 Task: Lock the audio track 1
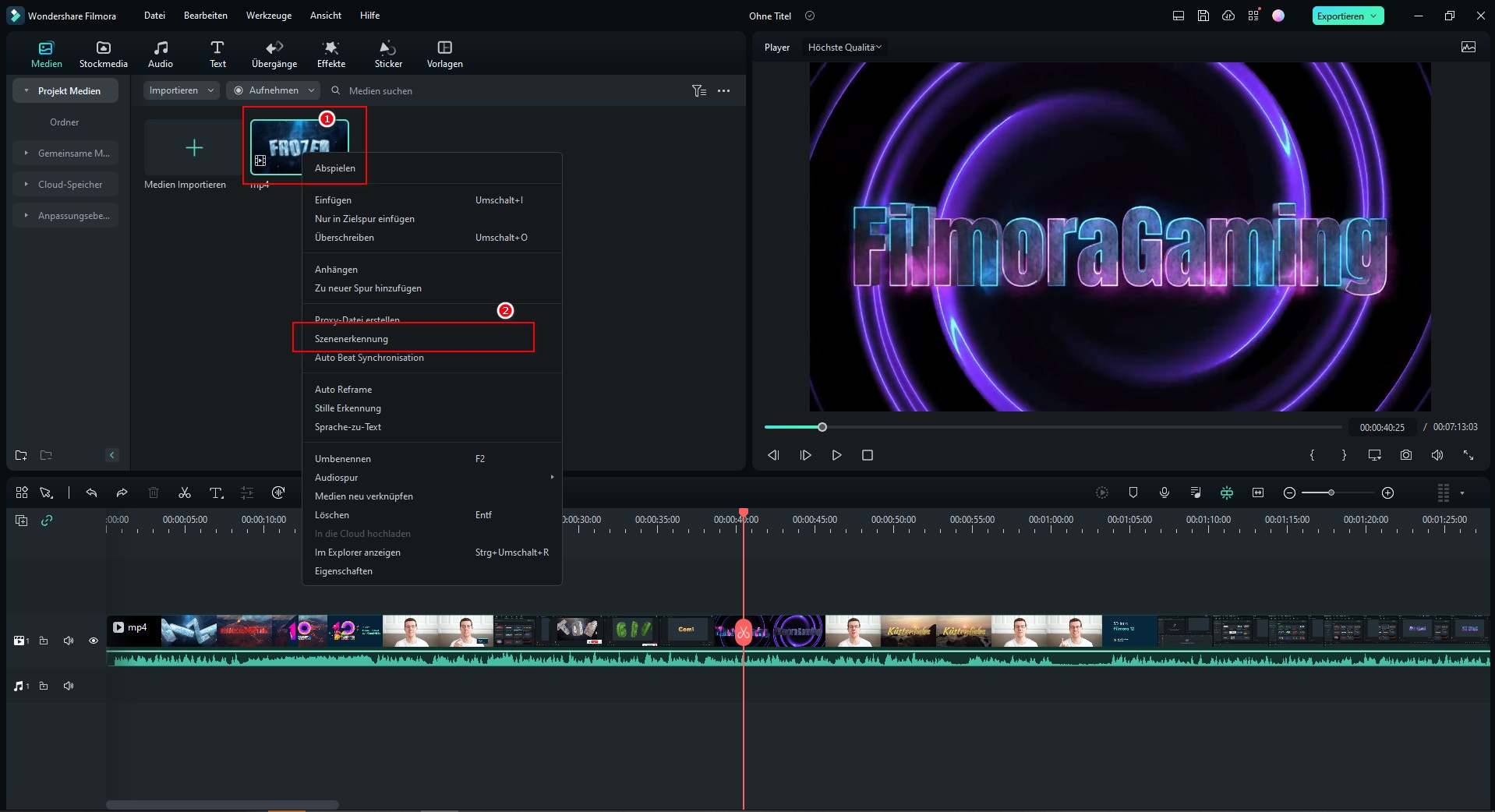pos(44,686)
